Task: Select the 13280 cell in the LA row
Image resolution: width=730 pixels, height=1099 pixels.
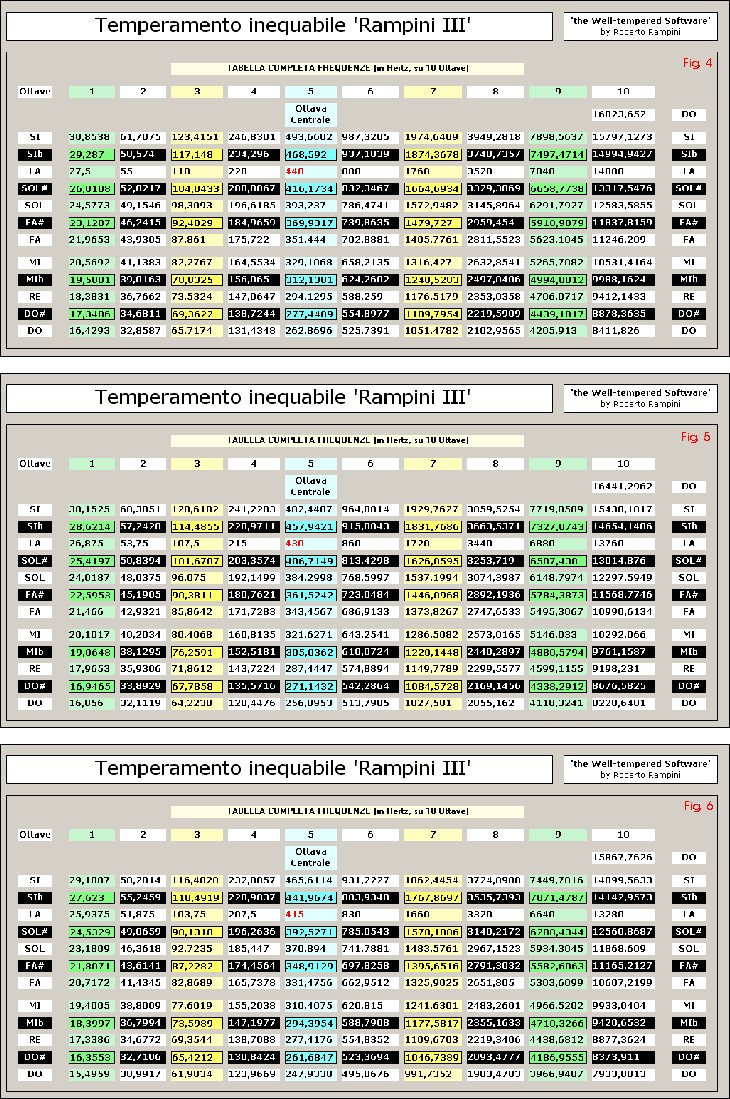Action: coord(623,914)
